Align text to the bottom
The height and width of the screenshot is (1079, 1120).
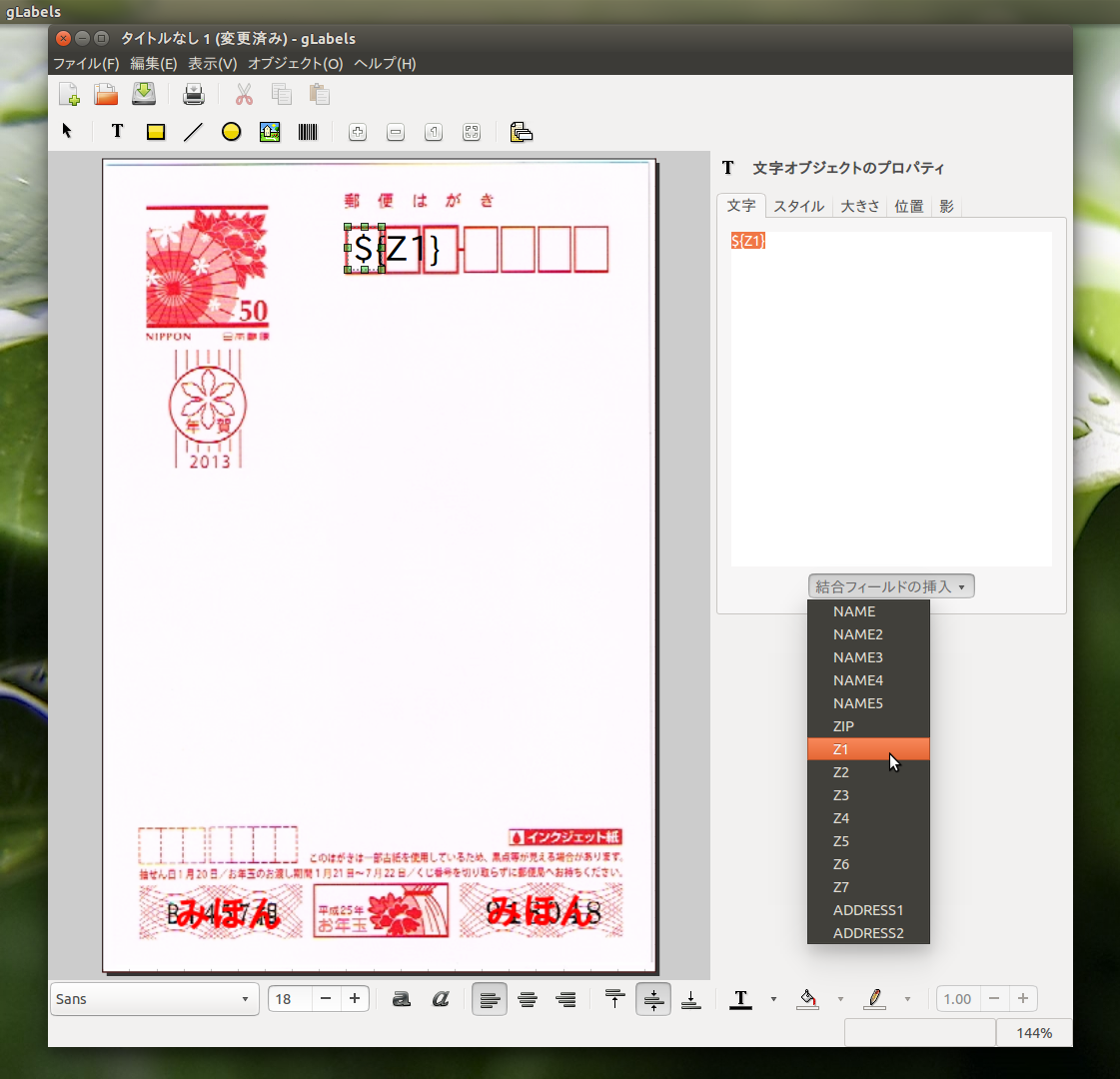(691, 999)
